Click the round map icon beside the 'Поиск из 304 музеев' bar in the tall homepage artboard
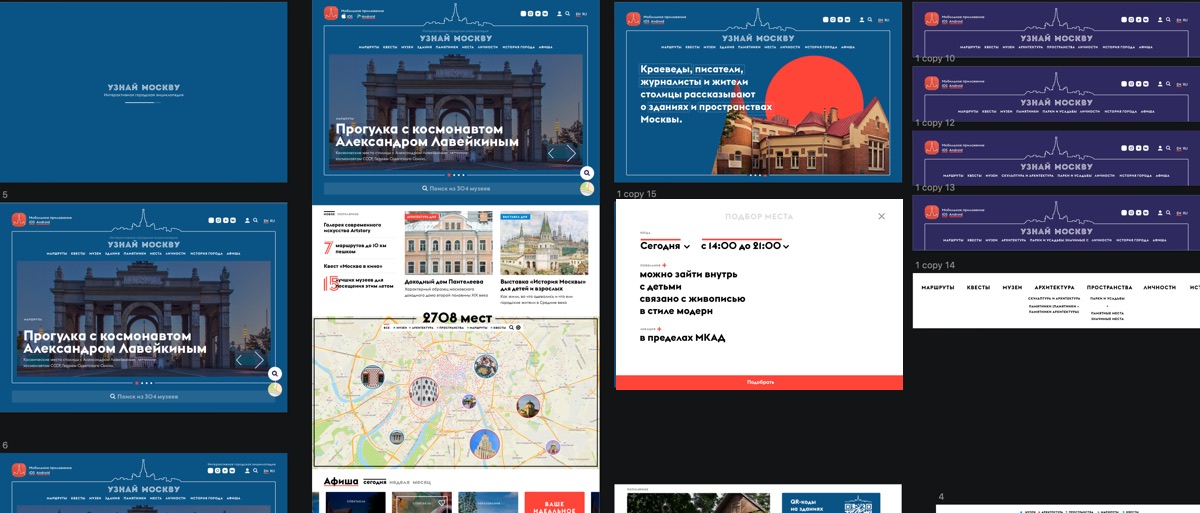This screenshot has width=1200, height=513. tap(588, 188)
